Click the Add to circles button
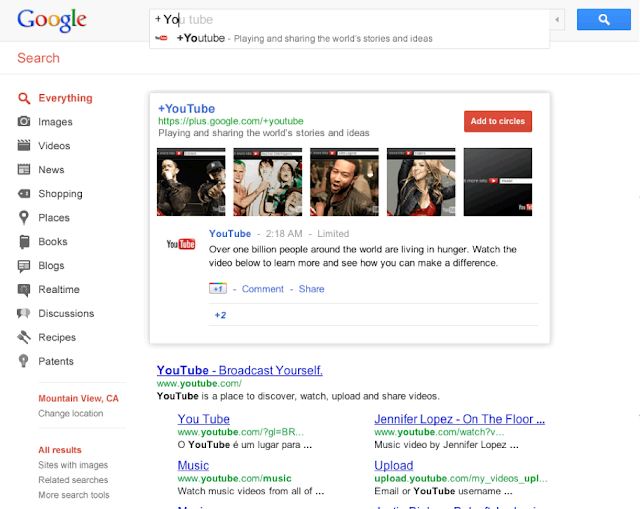Viewport: 640px width, 509px height. pyautogui.click(x=498, y=121)
